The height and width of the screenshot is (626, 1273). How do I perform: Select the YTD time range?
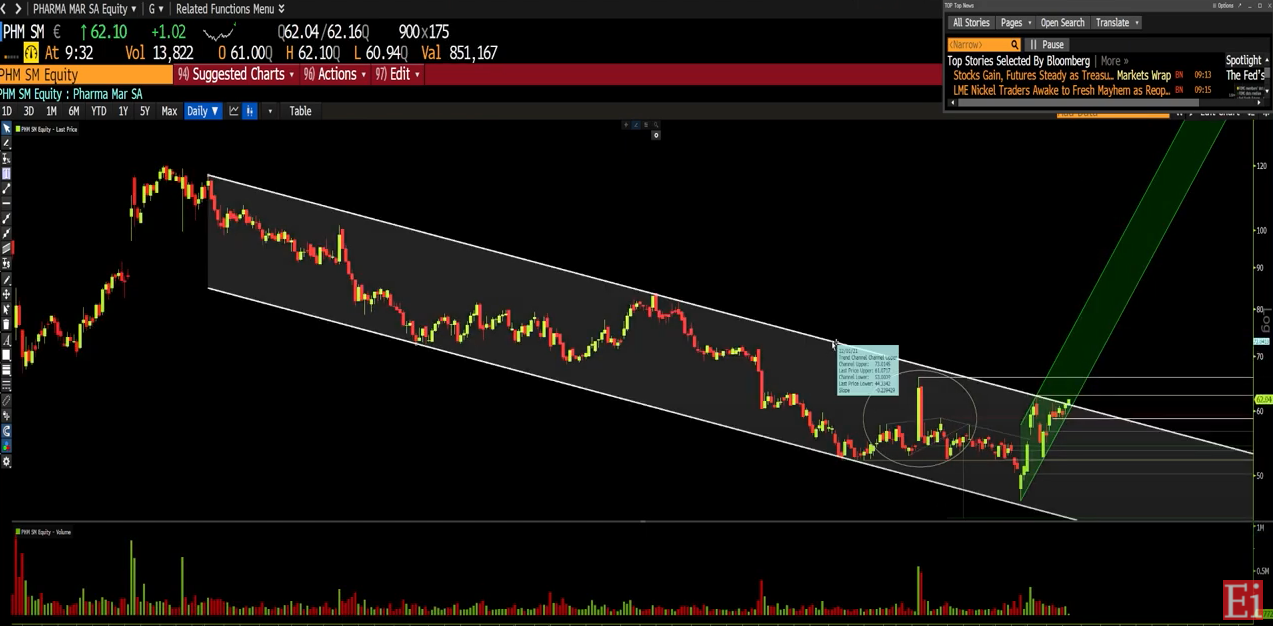(x=98, y=111)
